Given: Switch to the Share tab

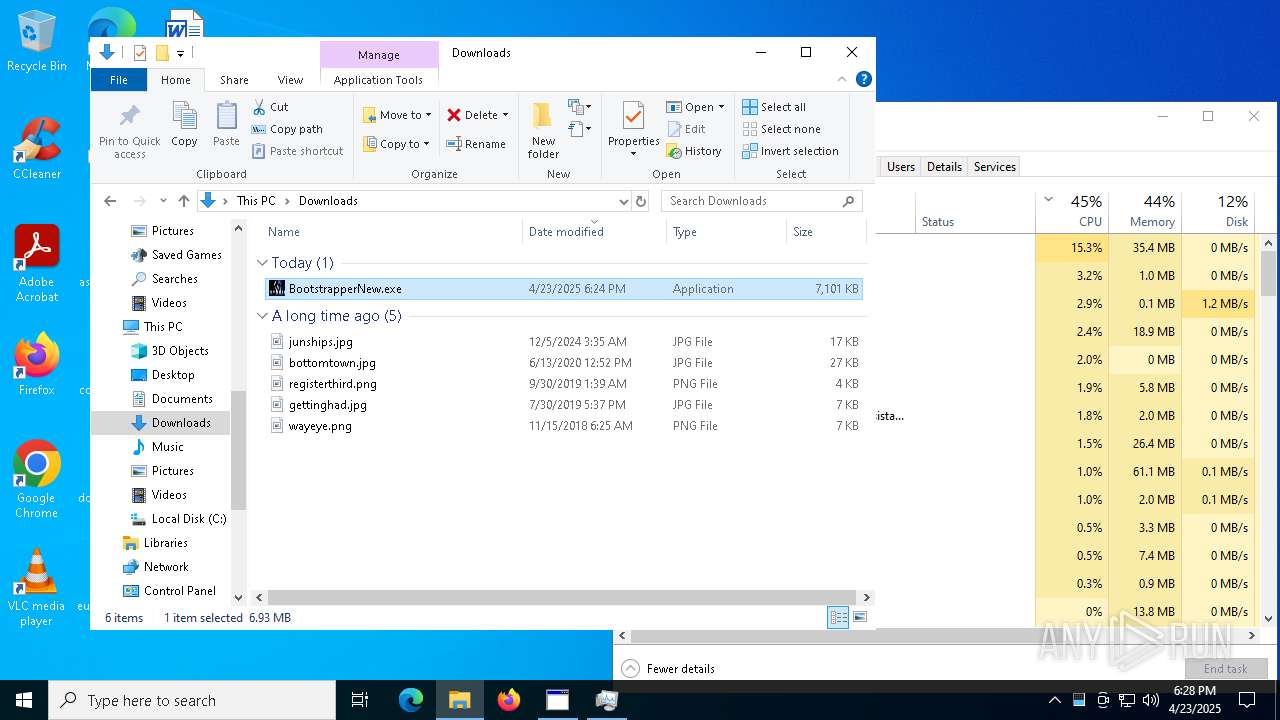Looking at the screenshot, I should [234, 80].
